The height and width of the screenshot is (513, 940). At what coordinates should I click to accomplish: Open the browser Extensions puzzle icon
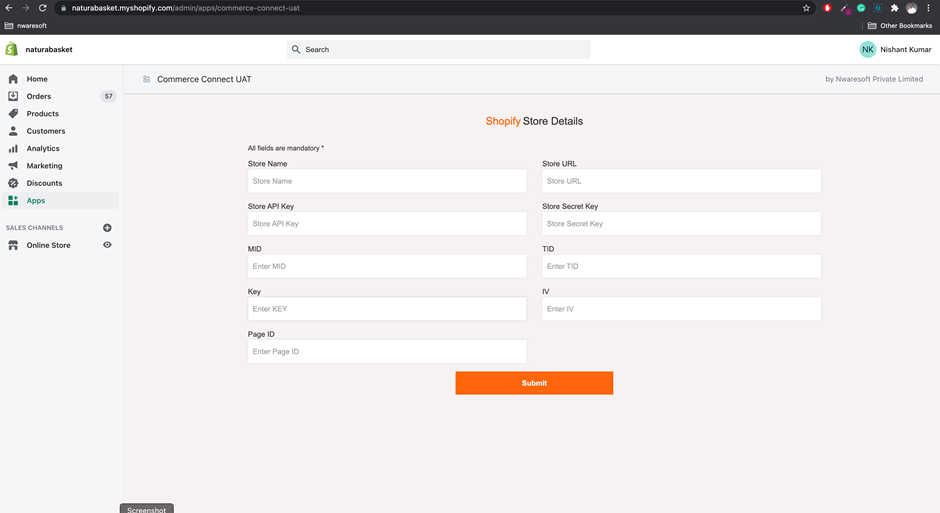point(895,8)
